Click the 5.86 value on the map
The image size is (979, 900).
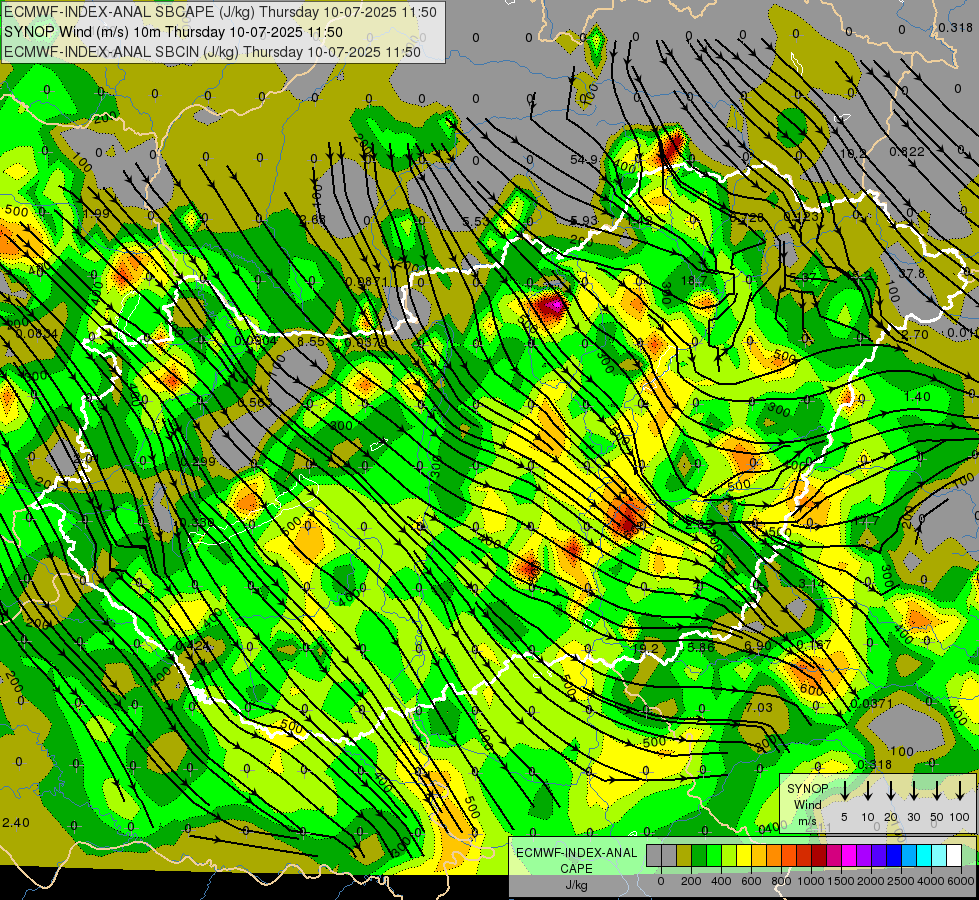tap(701, 648)
